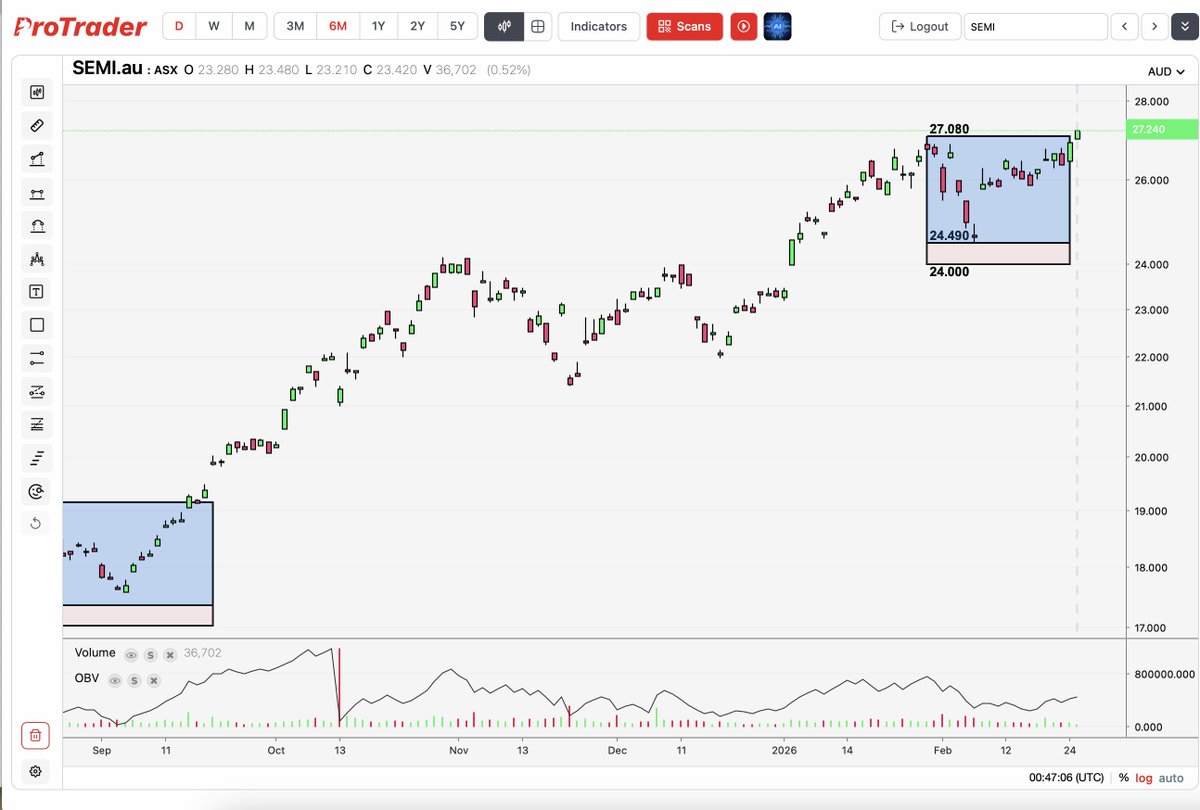The height and width of the screenshot is (810, 1200).
Task: Click the left chevron beside the symbol field
Action: tap(1126, 26)
